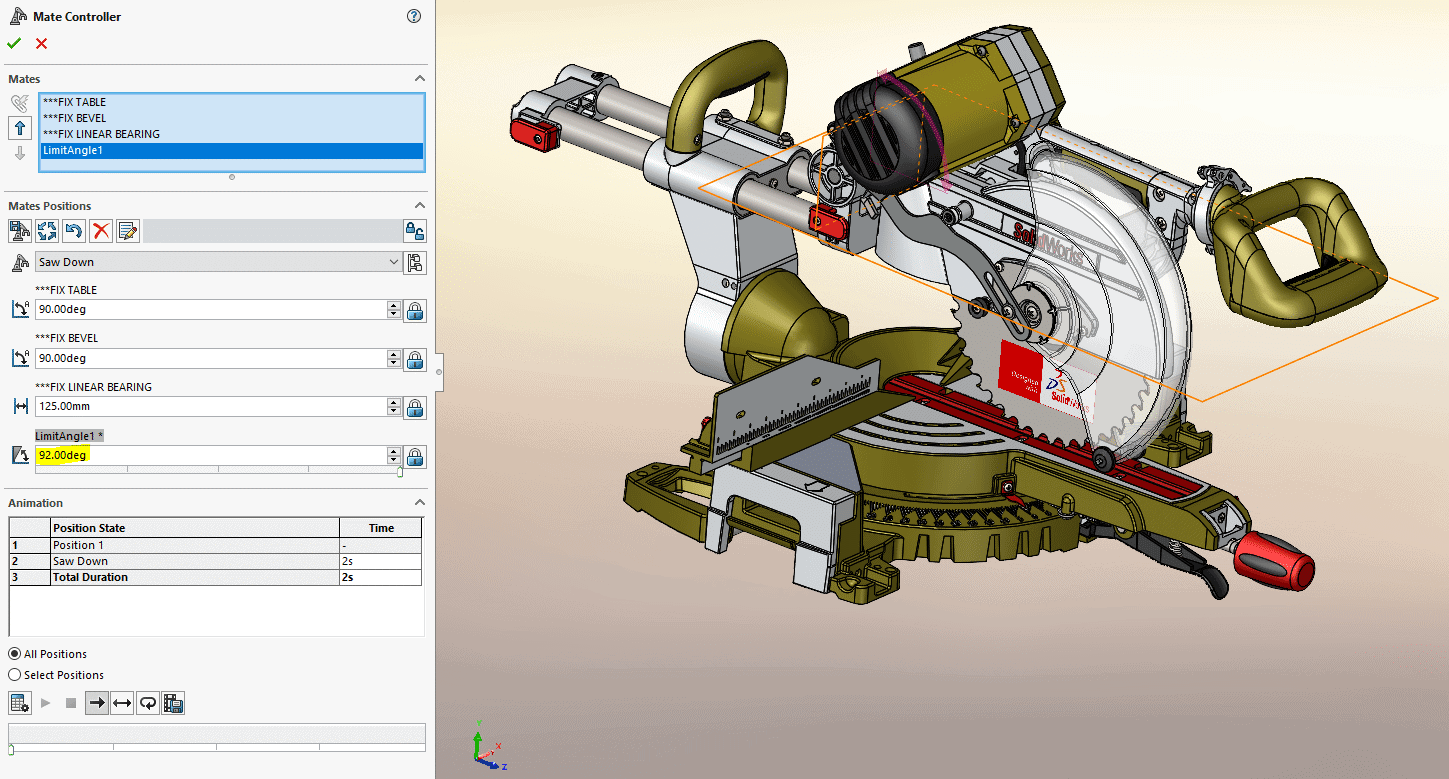
Task: Click Rename Position notepad icon
Action: 127,231
